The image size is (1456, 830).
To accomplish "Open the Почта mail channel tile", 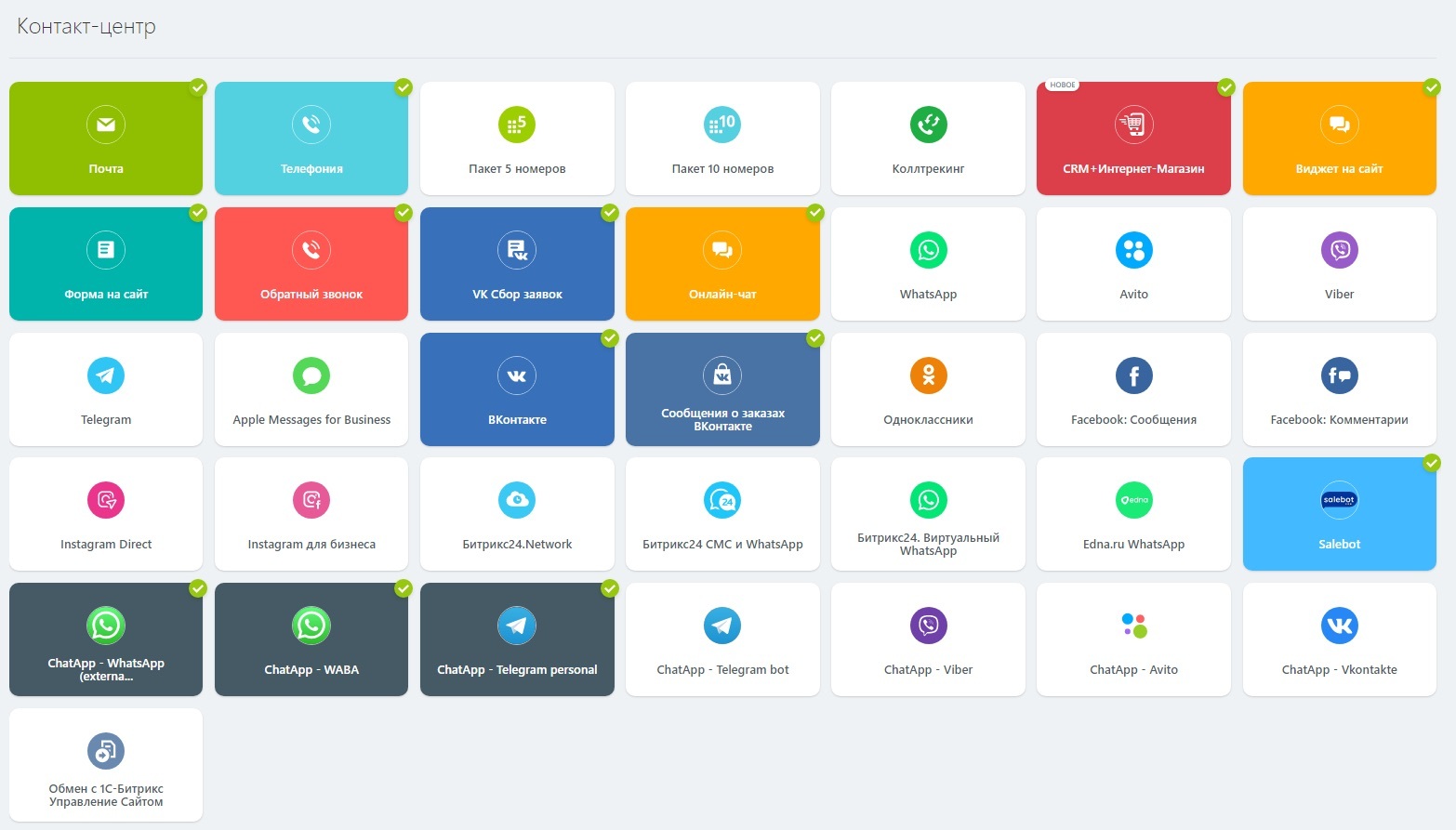I will pyautogui.click(x=106, y=138).
